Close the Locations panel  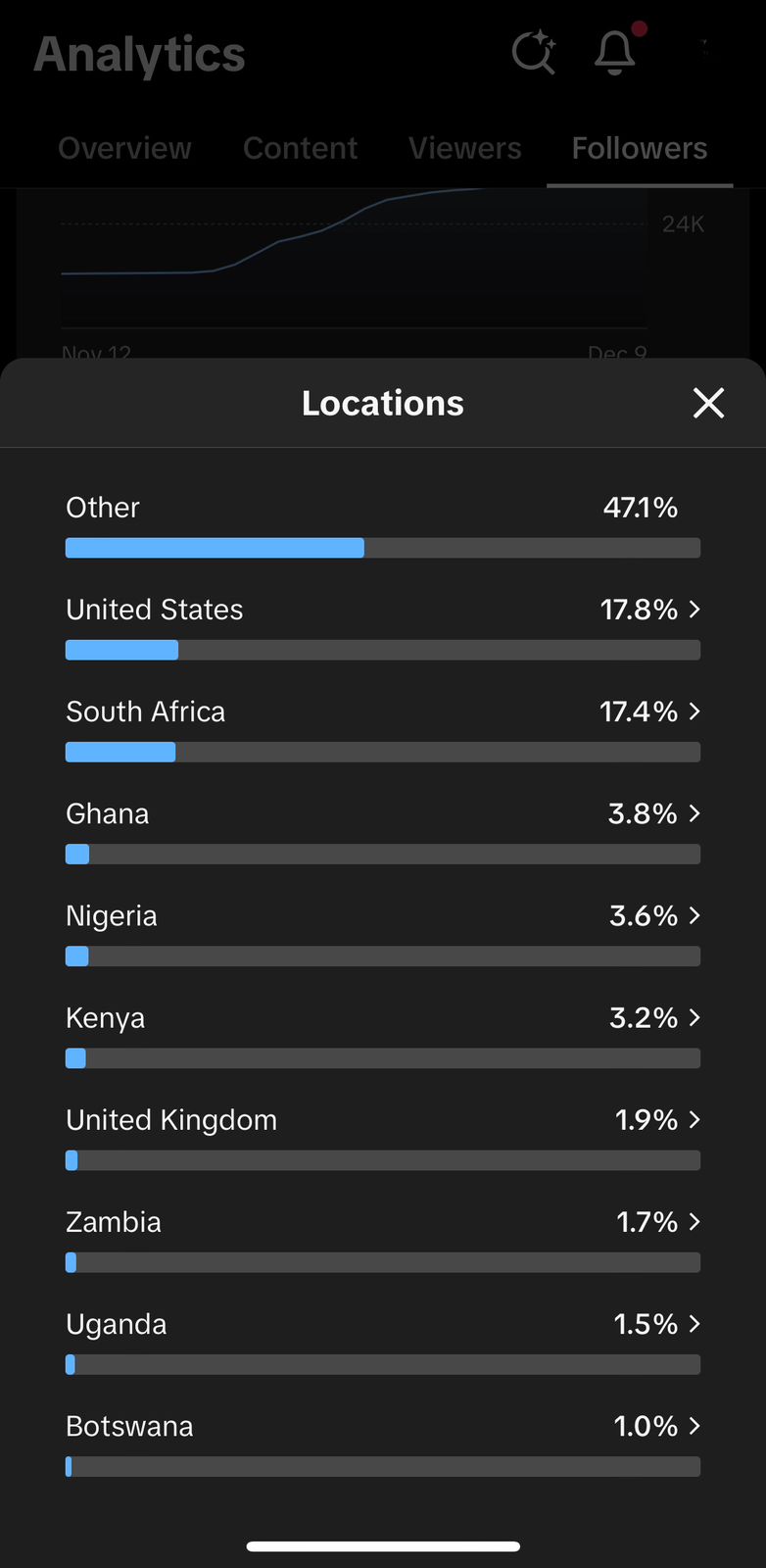click(x=708, y=403)
